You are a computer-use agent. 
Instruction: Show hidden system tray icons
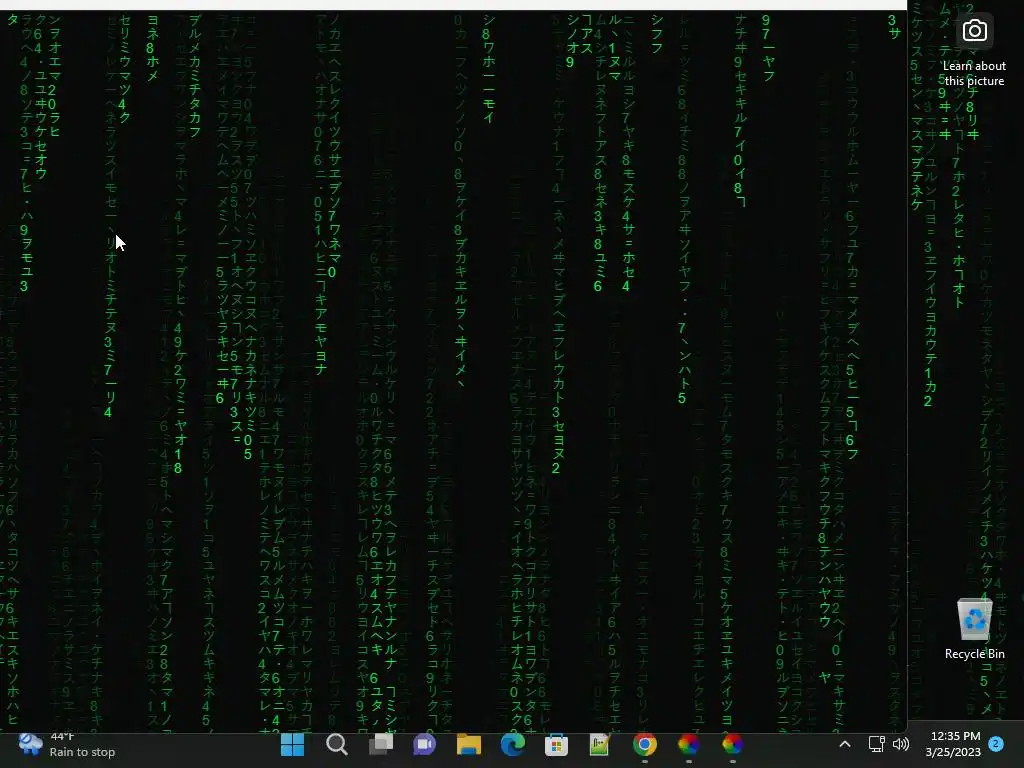click(x=844, y=744)
